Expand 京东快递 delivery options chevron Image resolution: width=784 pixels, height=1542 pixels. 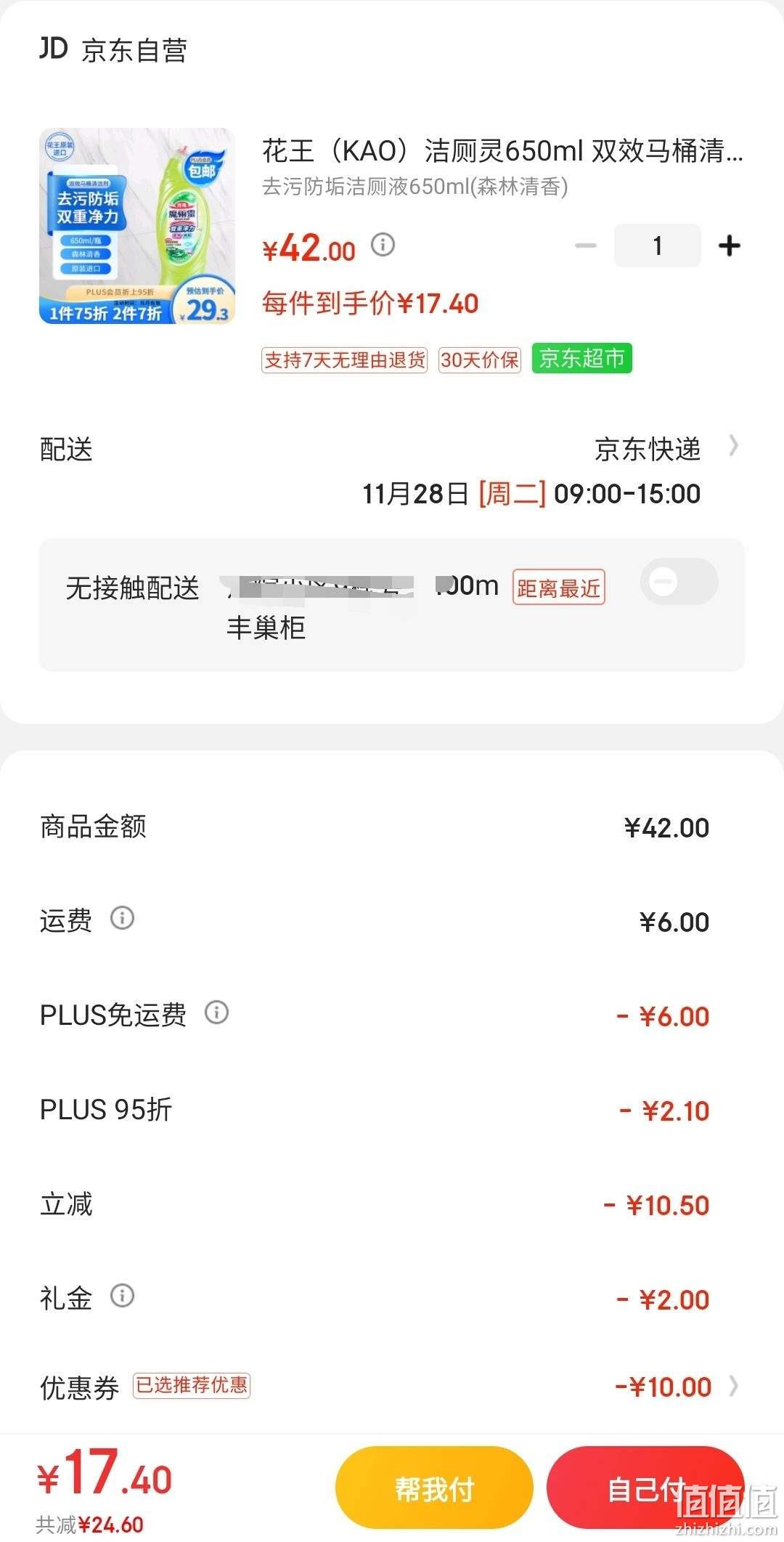click(x=733, y=446)
